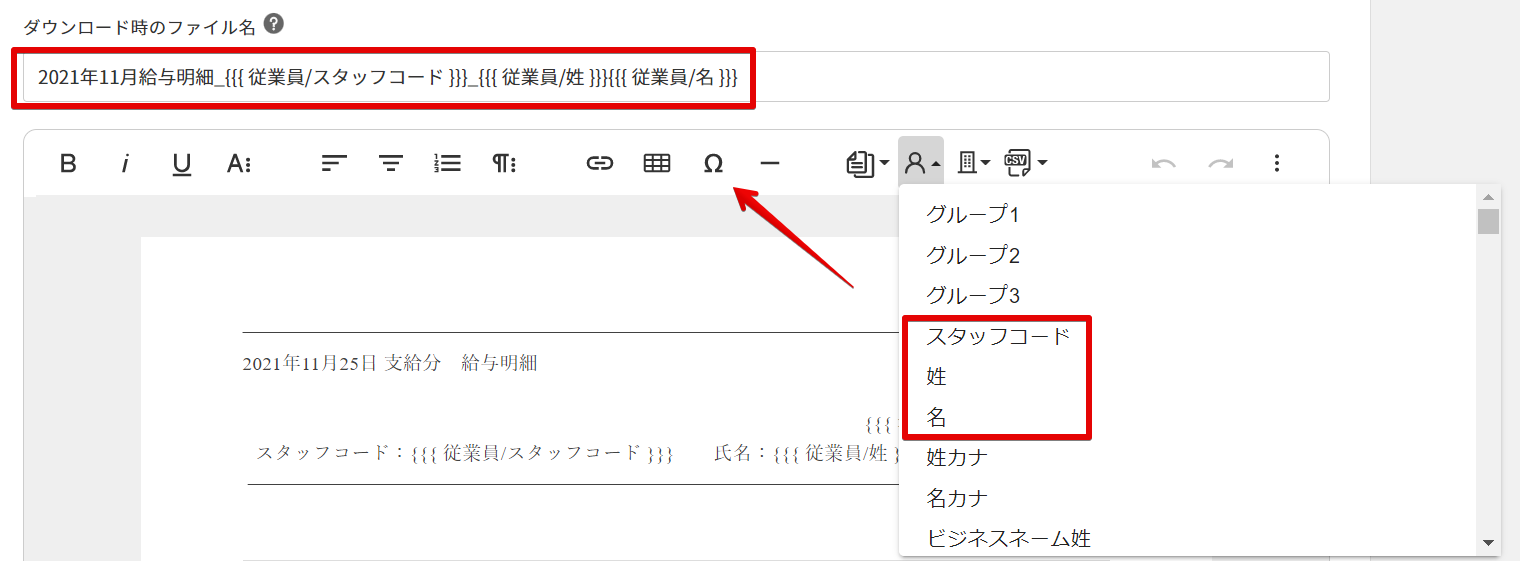Open the text alignment options
The height and width of the screenshot is (561, 1520).
[333, 163]
